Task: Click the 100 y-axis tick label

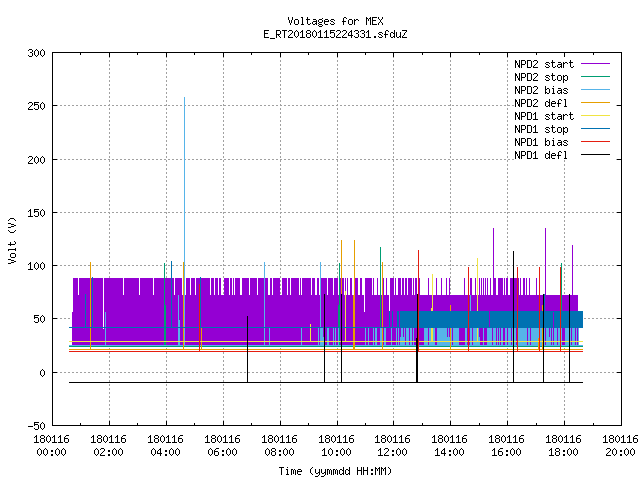Action: 36,266
